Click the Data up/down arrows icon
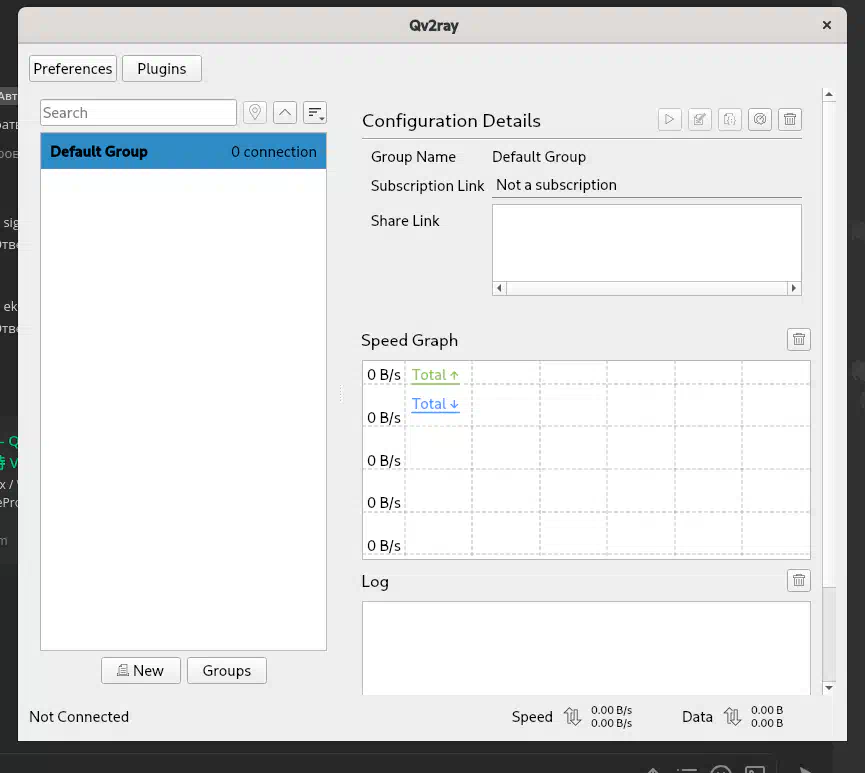Image resolution: width=865 pixels, height=773 pixels. (732, 717)
